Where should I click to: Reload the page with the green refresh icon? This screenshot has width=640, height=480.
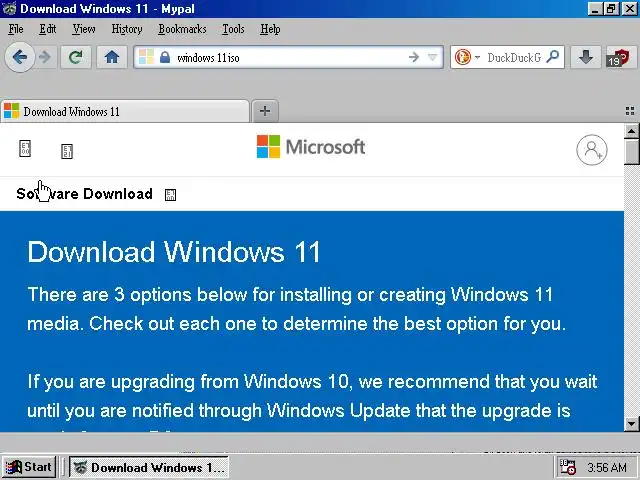click(x=76, y=57)
